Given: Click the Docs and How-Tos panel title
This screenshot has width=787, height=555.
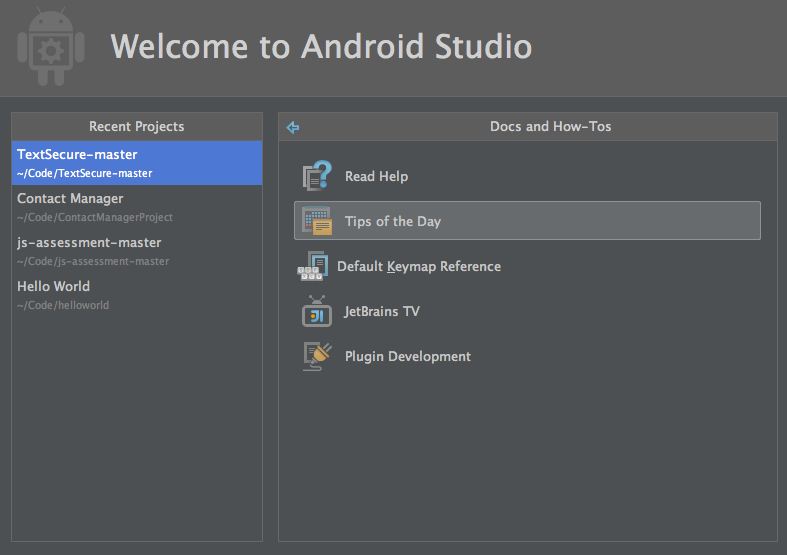Looking at the screenshot, I should (550, 127).
